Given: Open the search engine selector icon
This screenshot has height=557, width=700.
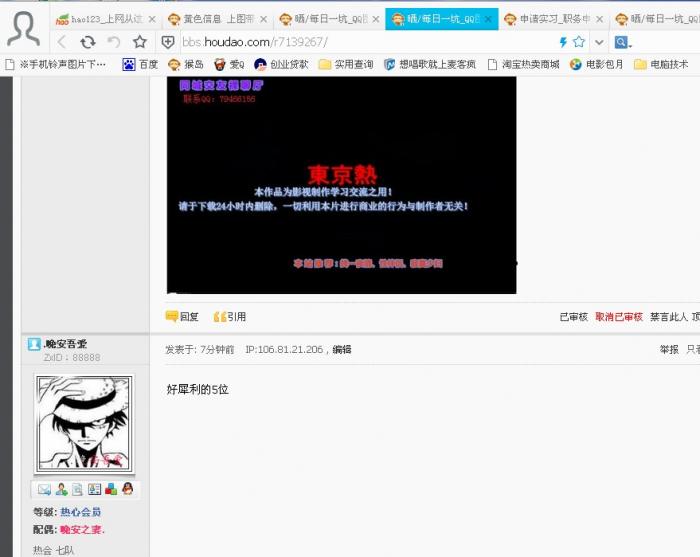Looking at the screenshot, I should (x=623, y=42).
